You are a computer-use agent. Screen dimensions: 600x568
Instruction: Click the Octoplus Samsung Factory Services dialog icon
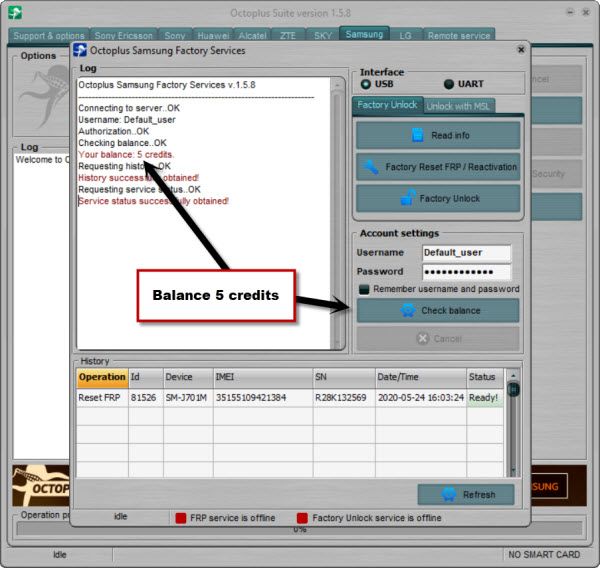[x=80, y=50]
